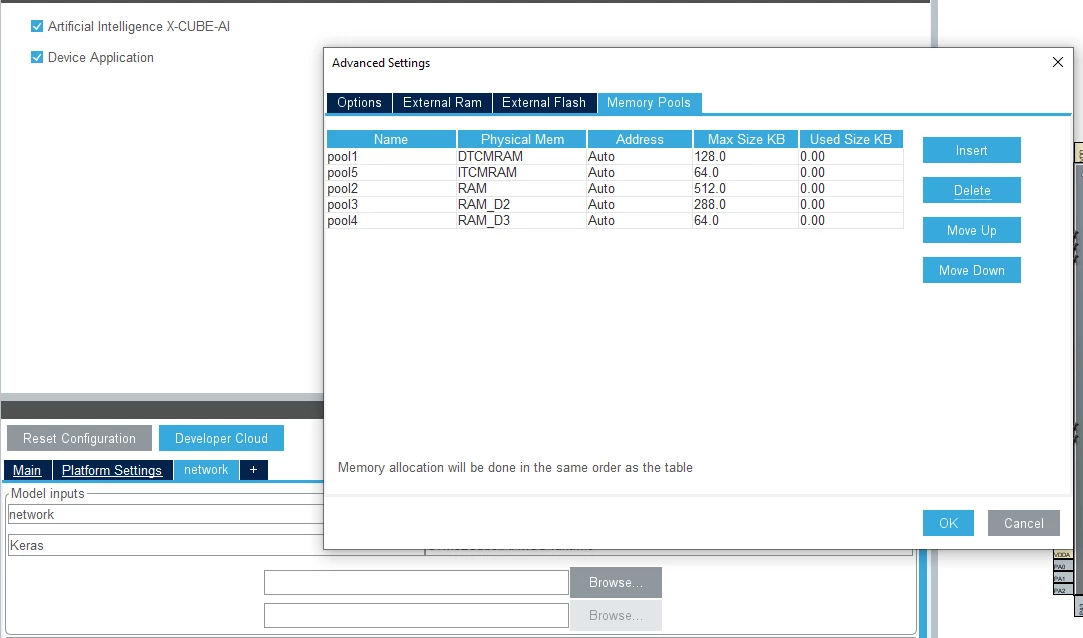Add a new network with plus tab
Screen dimensions: 1083x638
pos(253,470)
